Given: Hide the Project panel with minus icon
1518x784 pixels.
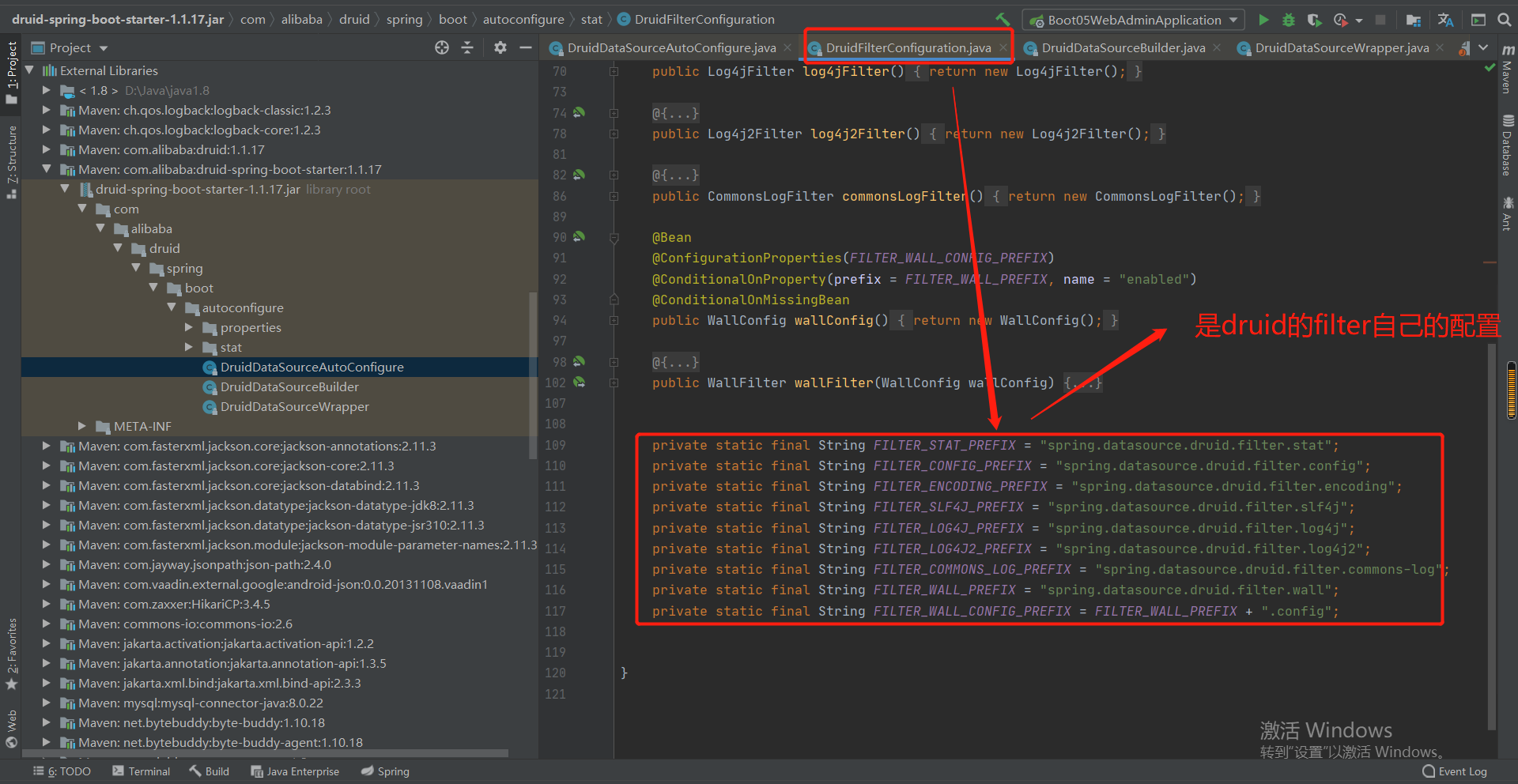Looking at the screenshot, I should pyautogui.click(x=526, y=47).
